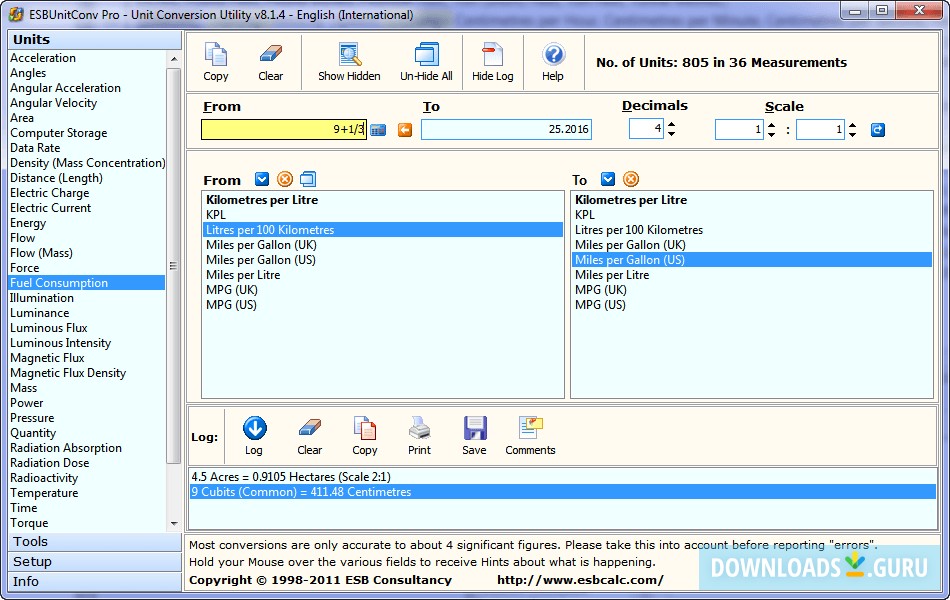950x600 pixels.
Task: Select Torque in Units list
Action: pyautogui.click(x=29, y=522)
